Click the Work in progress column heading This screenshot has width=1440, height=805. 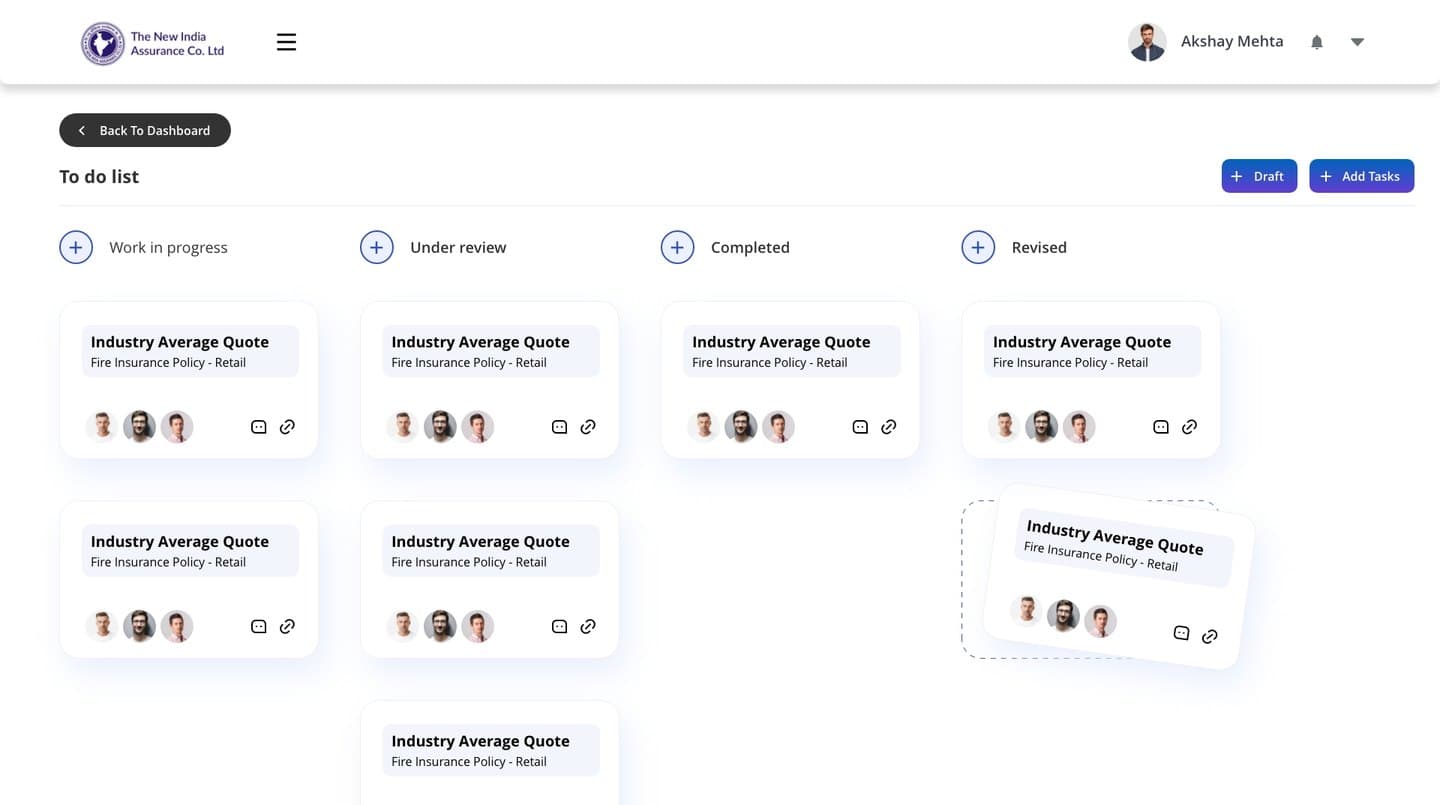click(168, 247)
